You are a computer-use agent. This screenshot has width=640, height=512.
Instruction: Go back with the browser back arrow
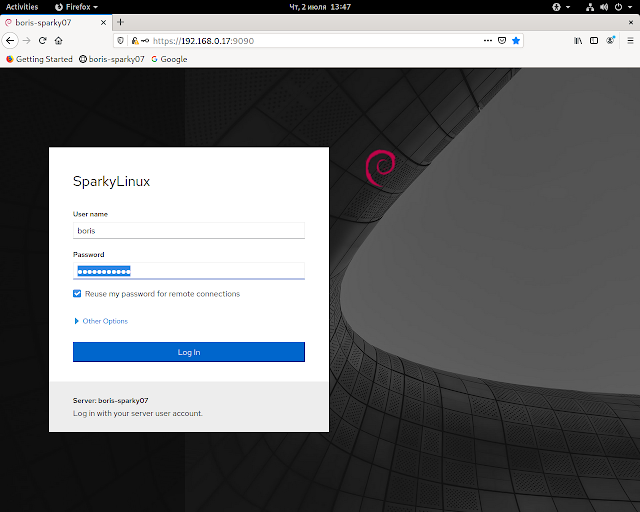tap(10, 40)
